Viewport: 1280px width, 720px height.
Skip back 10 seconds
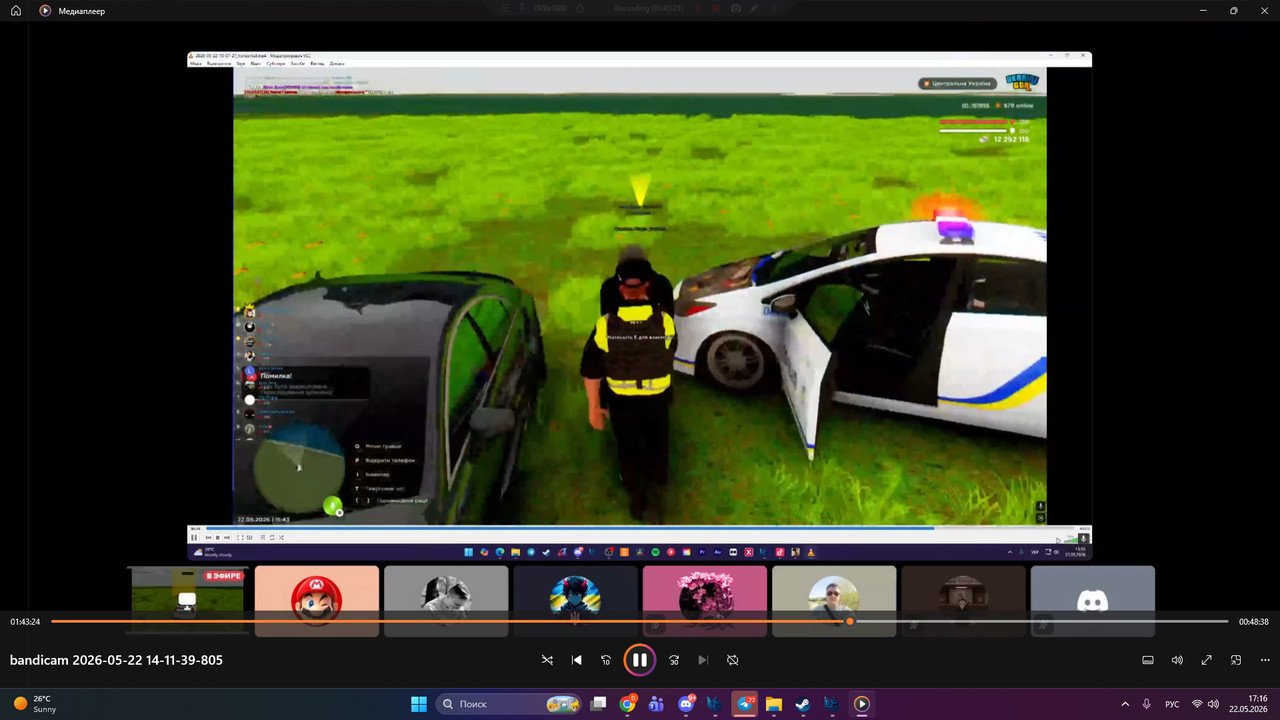point(605,660)
